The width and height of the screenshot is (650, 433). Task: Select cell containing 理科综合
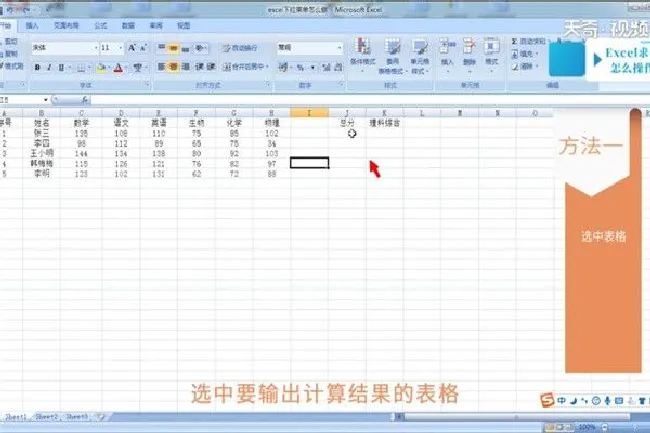point(385,123)
